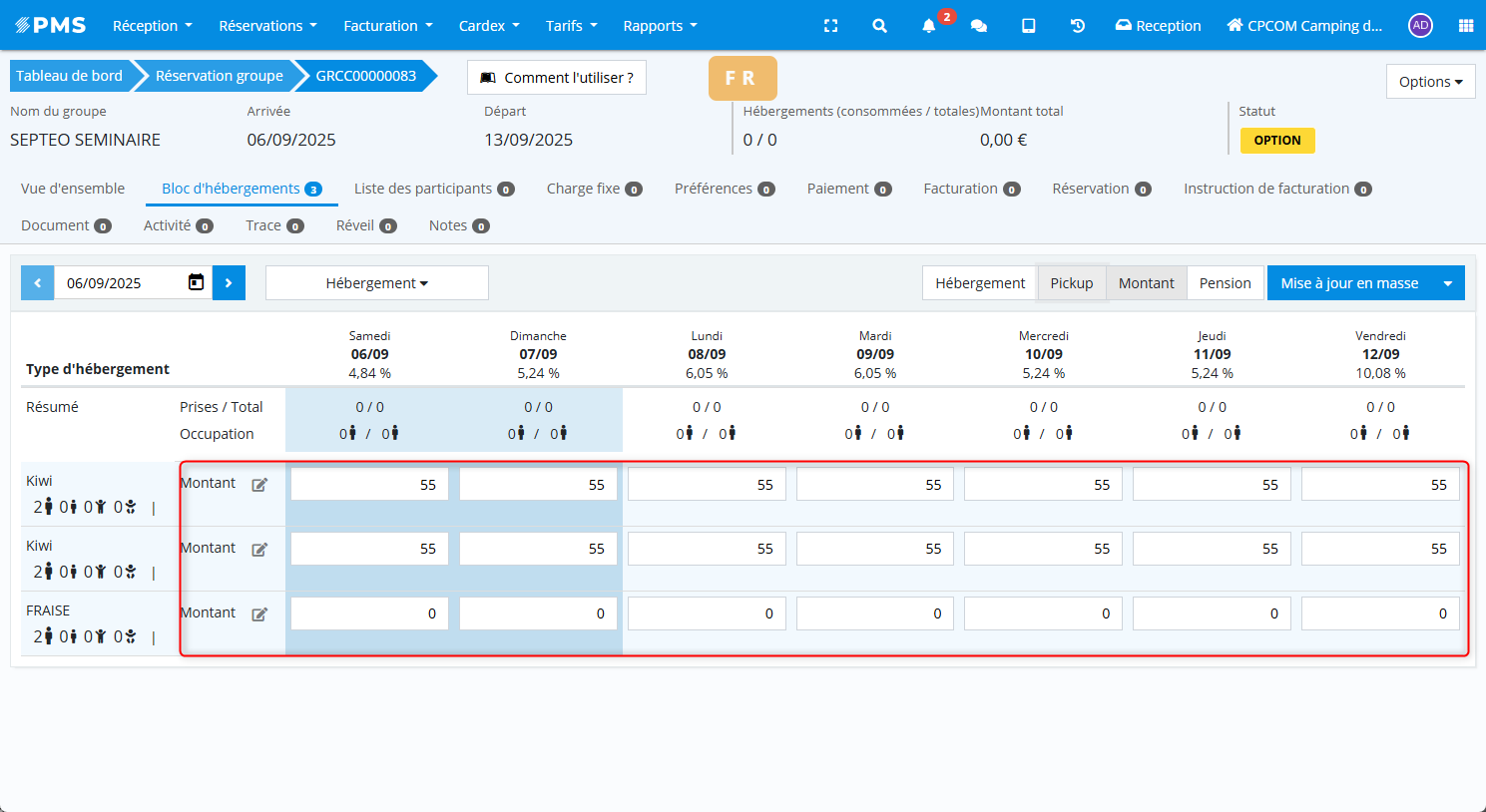Screen dimensions: 1486x812
Task: Open the notifications bell icon
Action: (x=929, y=26)
